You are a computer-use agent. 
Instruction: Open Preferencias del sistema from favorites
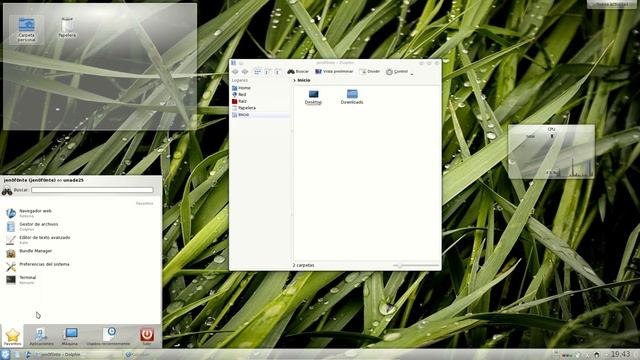point(80,266)
